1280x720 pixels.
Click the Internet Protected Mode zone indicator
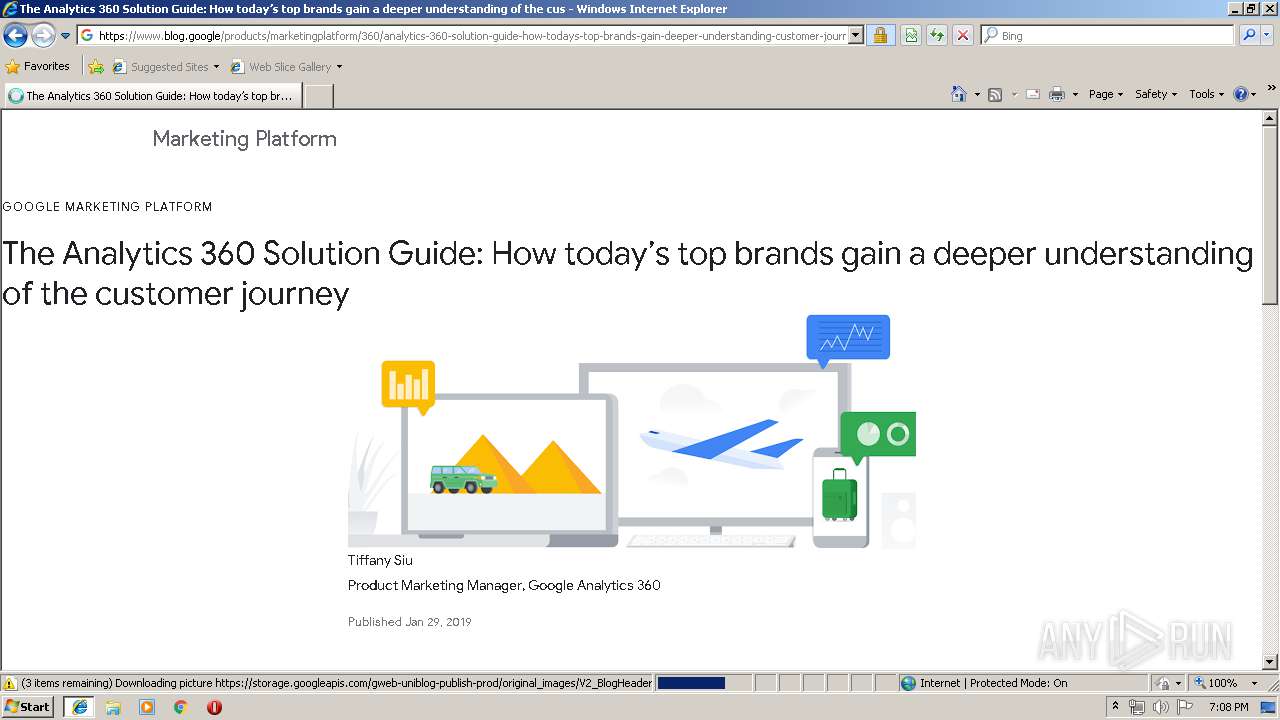point(984,683)
